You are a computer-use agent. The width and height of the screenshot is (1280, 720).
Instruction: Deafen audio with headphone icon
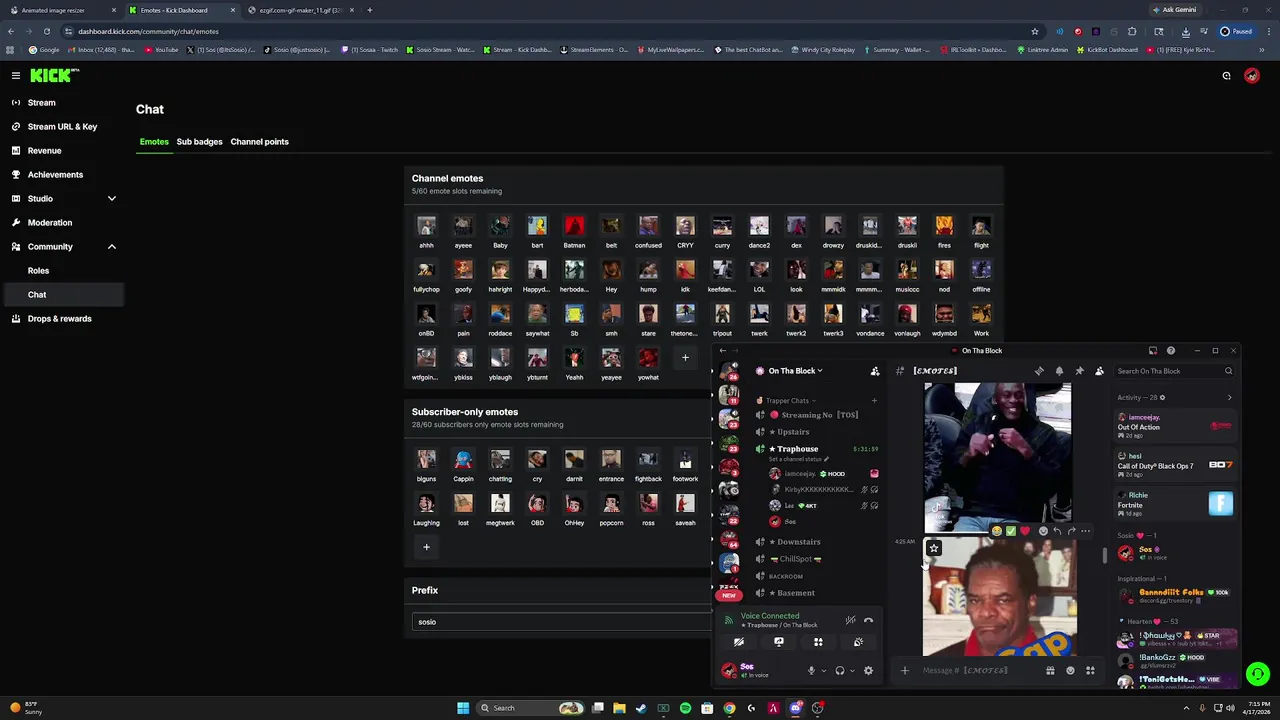(840, 671)
